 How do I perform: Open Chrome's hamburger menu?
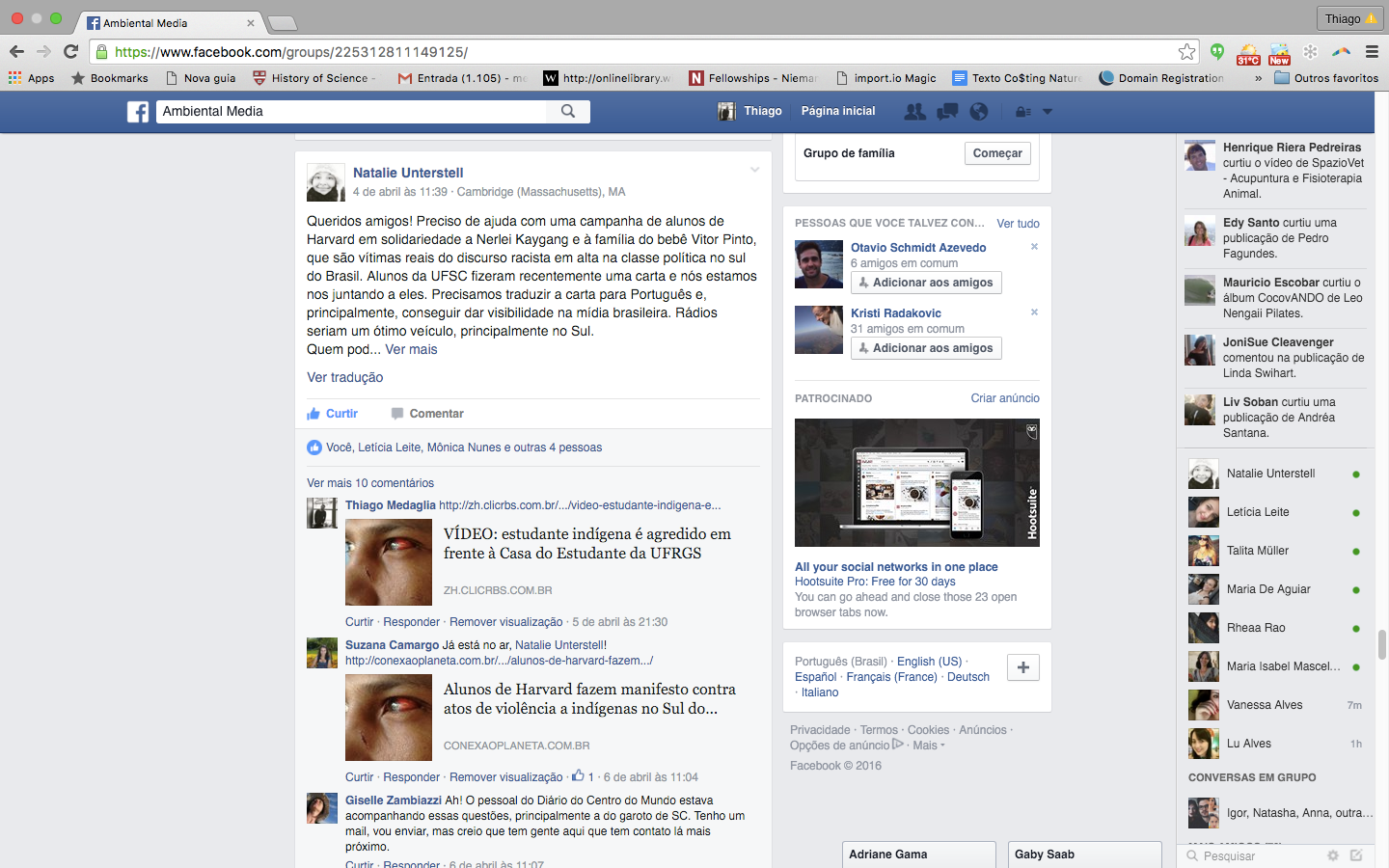[x=1372, y=52]
